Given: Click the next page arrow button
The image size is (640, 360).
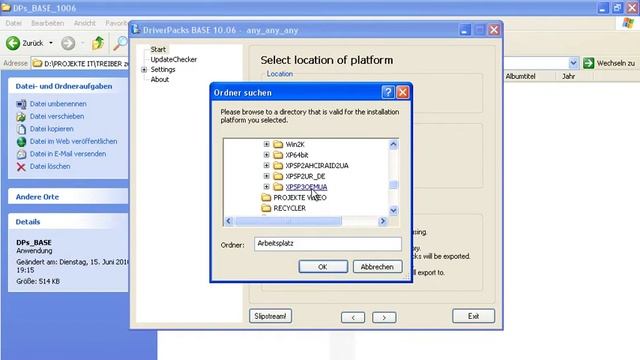Looking at the screenshot, I should (384, 317).
